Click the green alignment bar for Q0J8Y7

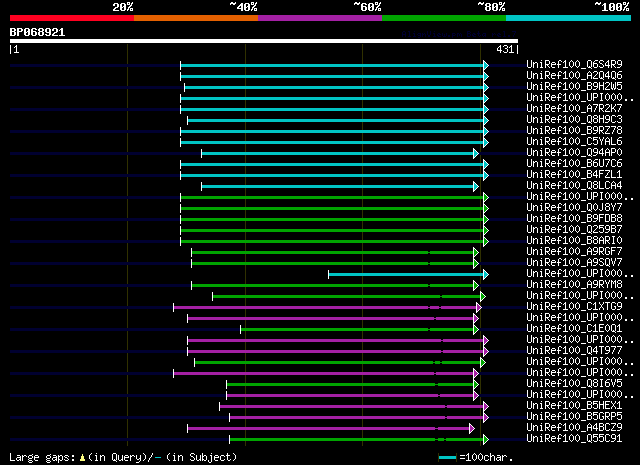[332, 209]
